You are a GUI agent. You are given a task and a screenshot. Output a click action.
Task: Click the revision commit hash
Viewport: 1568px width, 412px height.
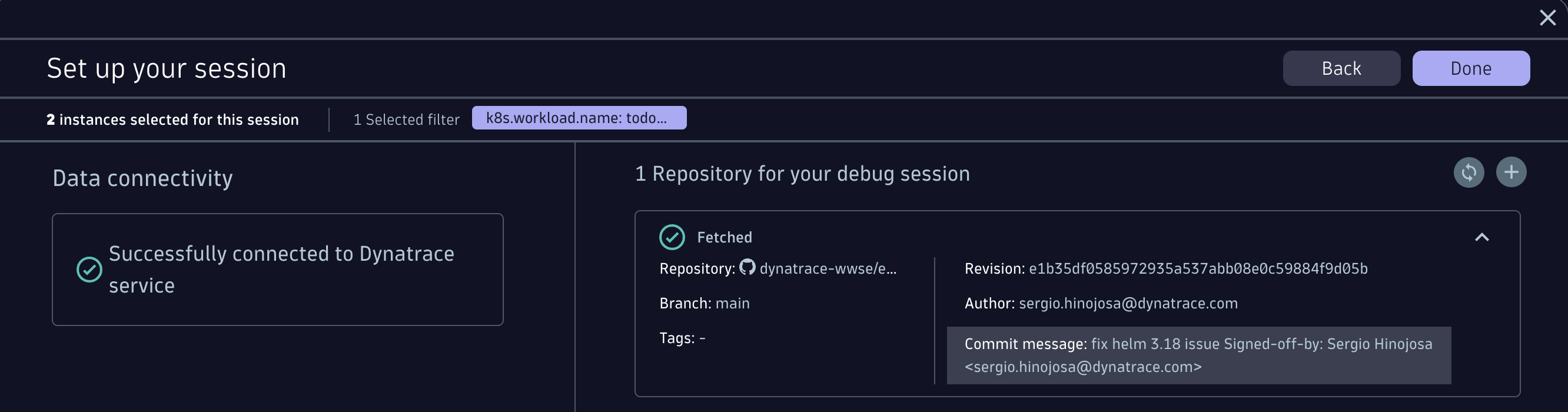[x=1197, y=268]
